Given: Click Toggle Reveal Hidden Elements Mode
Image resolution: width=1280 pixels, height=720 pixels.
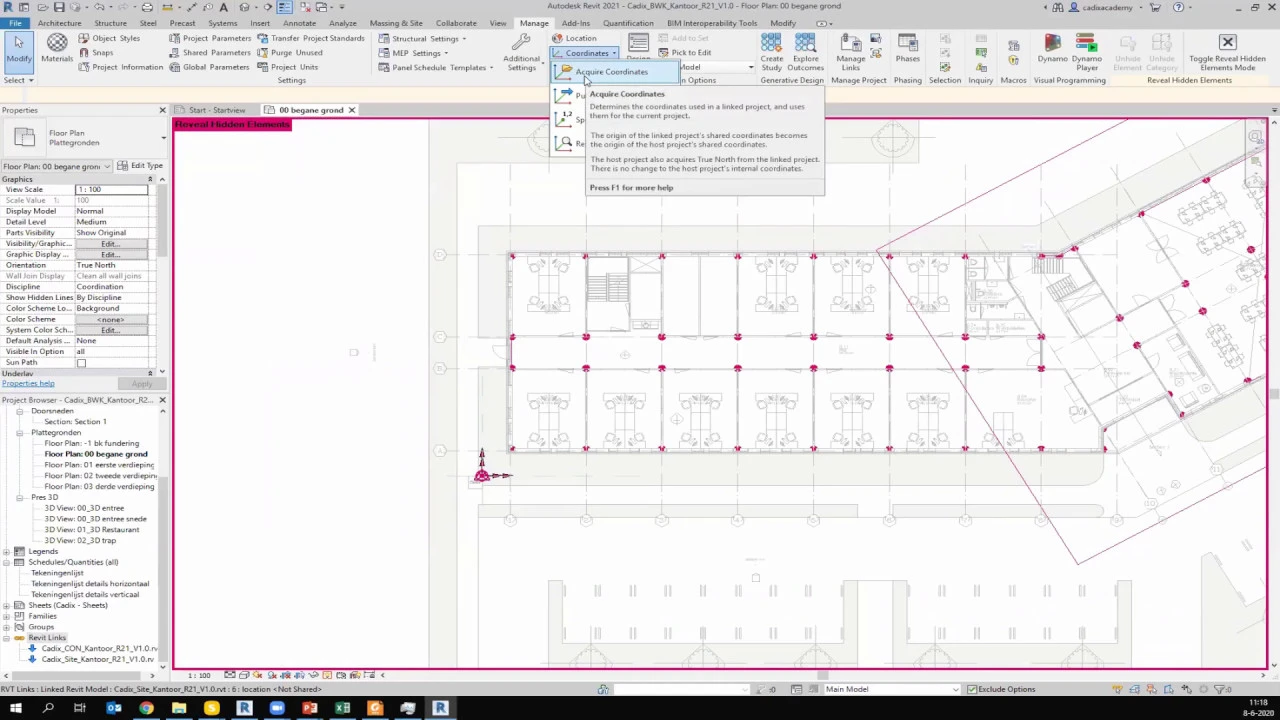Looking at the screenshot, I should [1227, 52].
